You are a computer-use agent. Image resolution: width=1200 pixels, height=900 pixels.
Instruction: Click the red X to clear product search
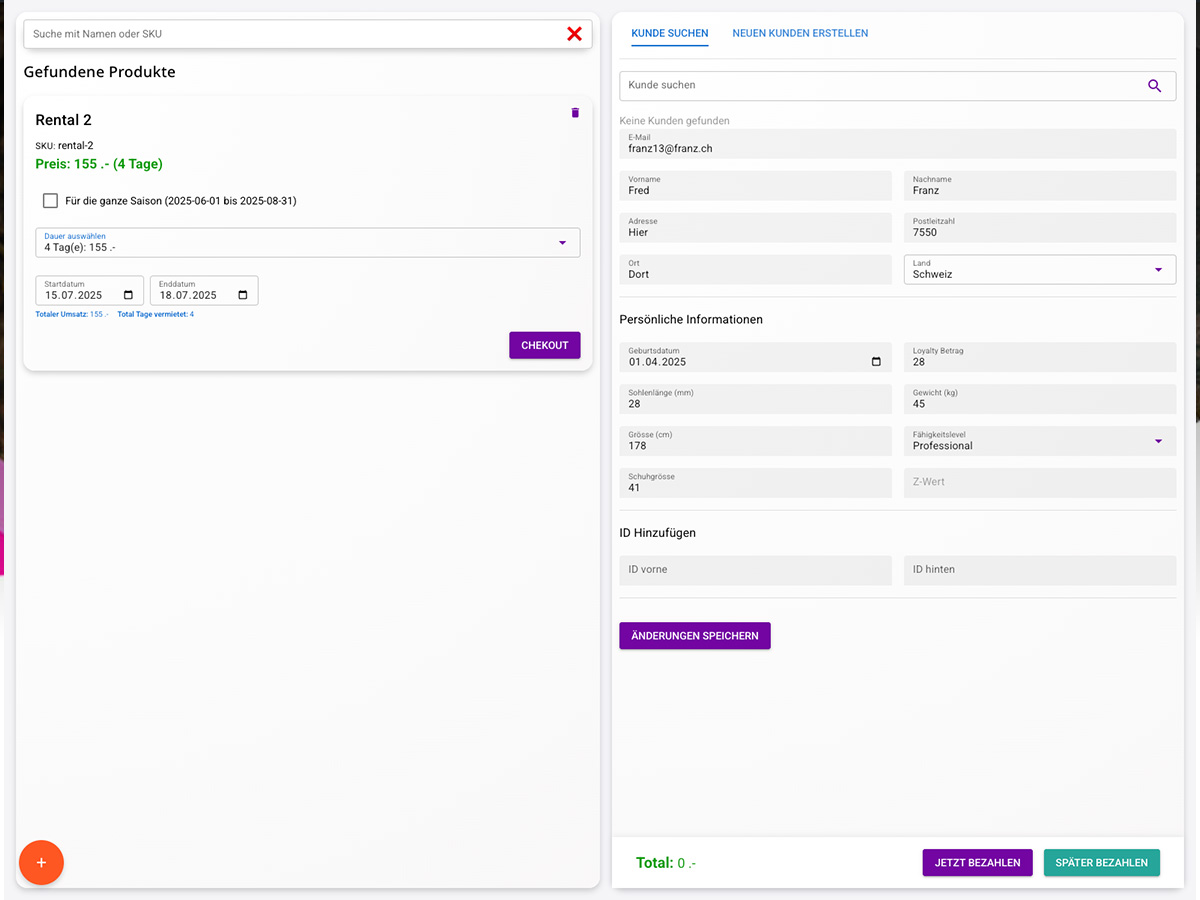tap(574, 34)
